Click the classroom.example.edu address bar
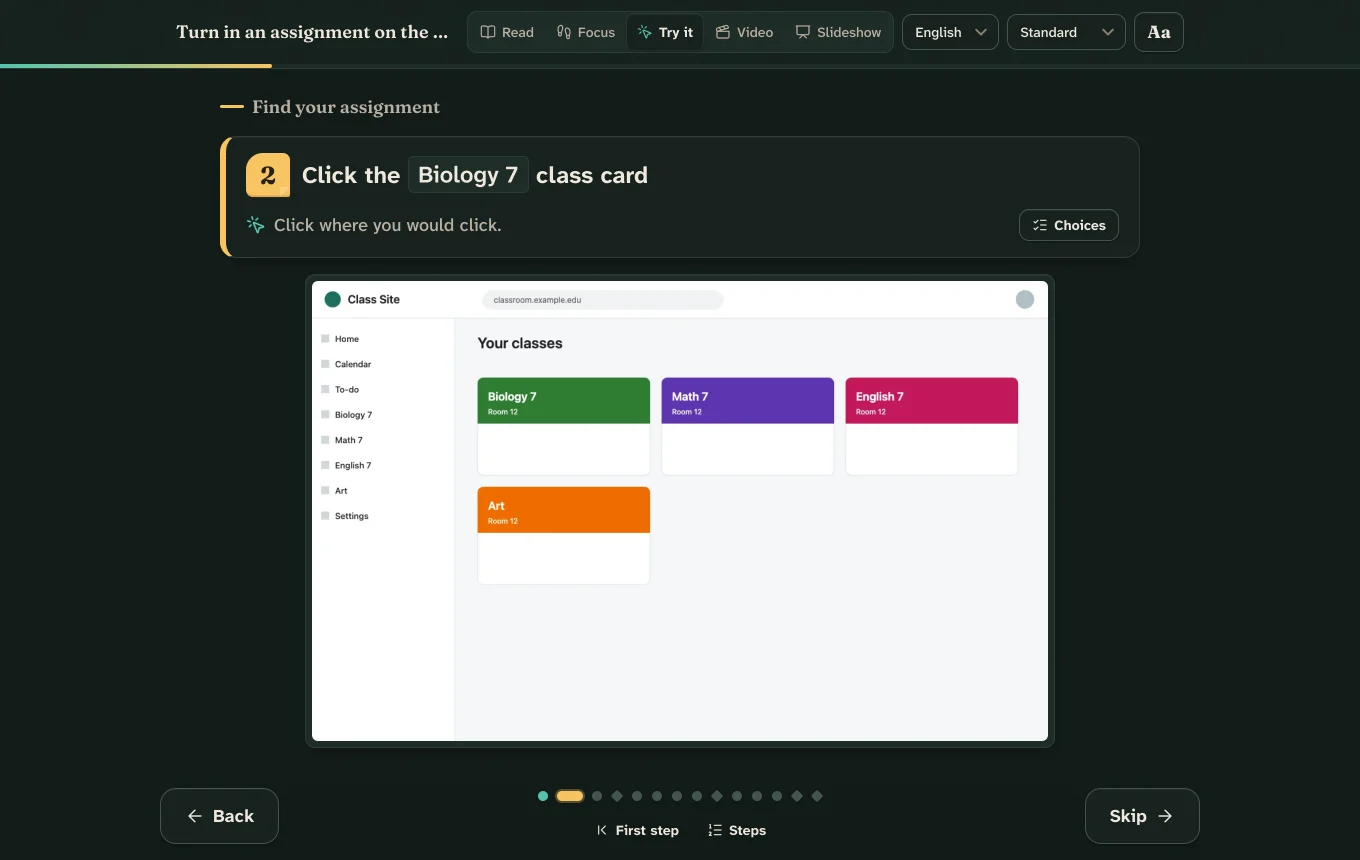The width and height of the screenshot is (1360, 860). pos(602,300)
